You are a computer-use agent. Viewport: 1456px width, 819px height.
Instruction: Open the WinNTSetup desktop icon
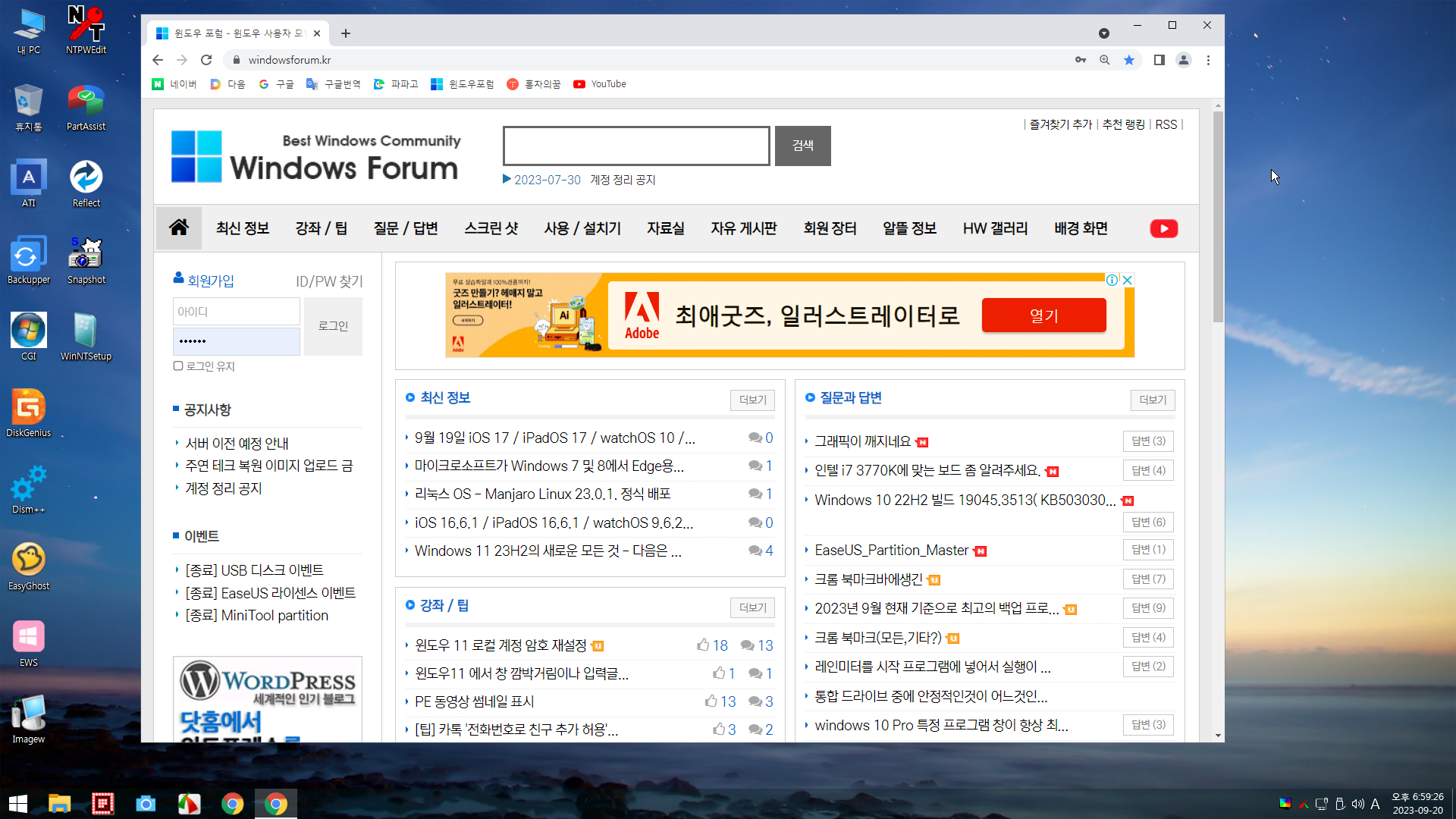point(86,337)
